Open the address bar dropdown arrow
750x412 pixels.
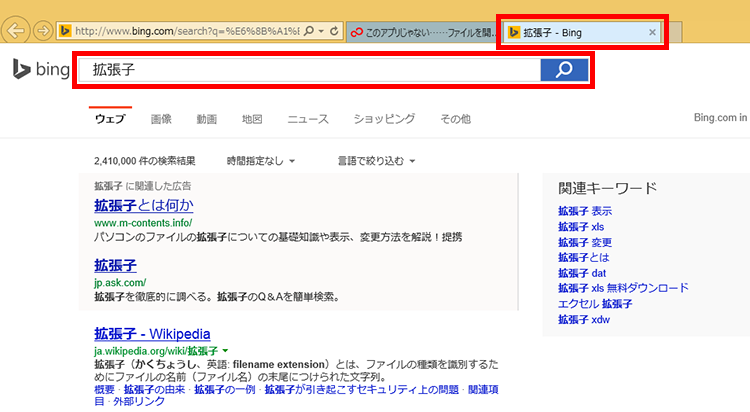(320, 32)
